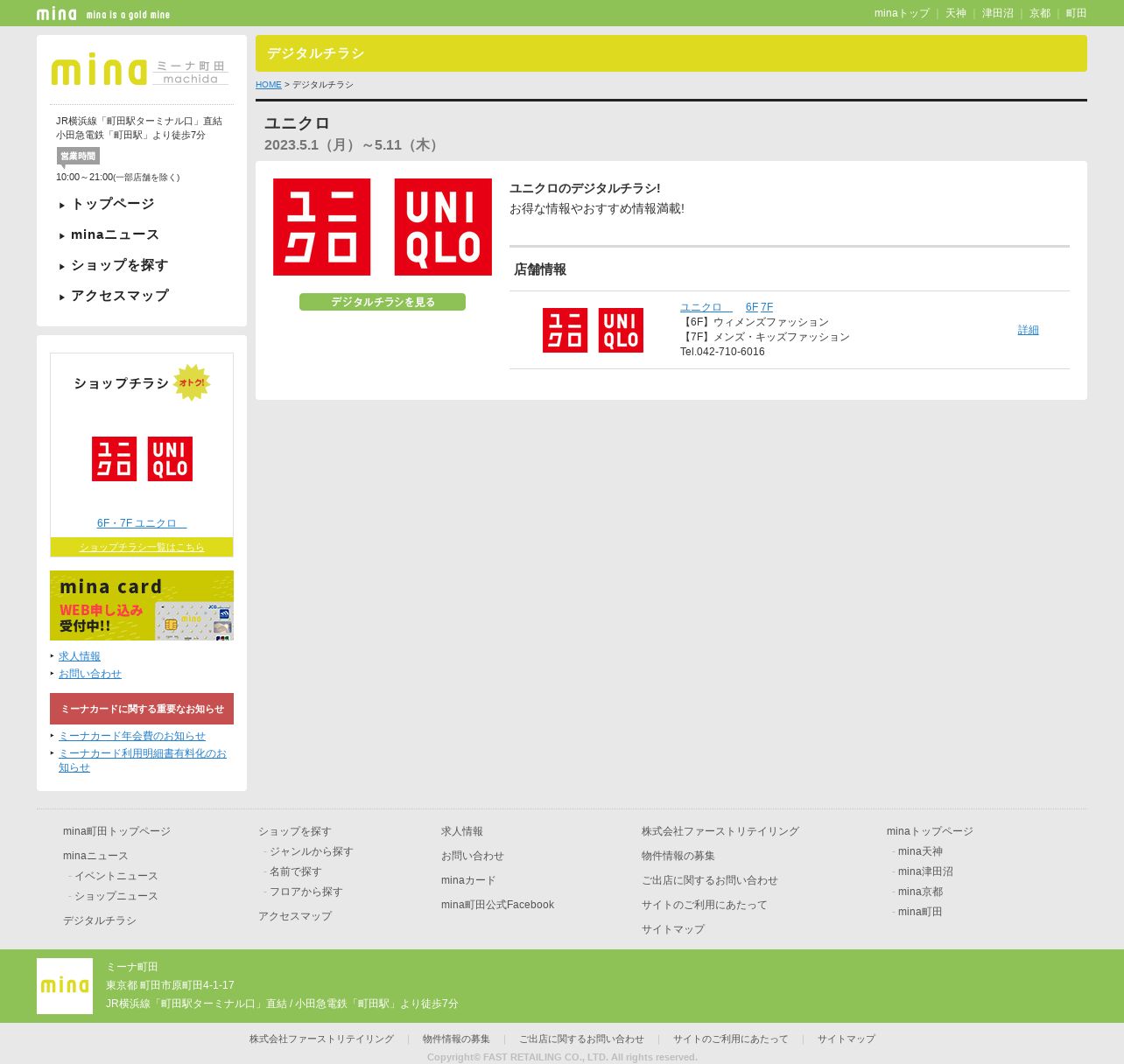The image size is (1124, 1064).
Task: Open ショップを探す in sidebar menu
Action: pyautogui.click(x=120, y=265)
